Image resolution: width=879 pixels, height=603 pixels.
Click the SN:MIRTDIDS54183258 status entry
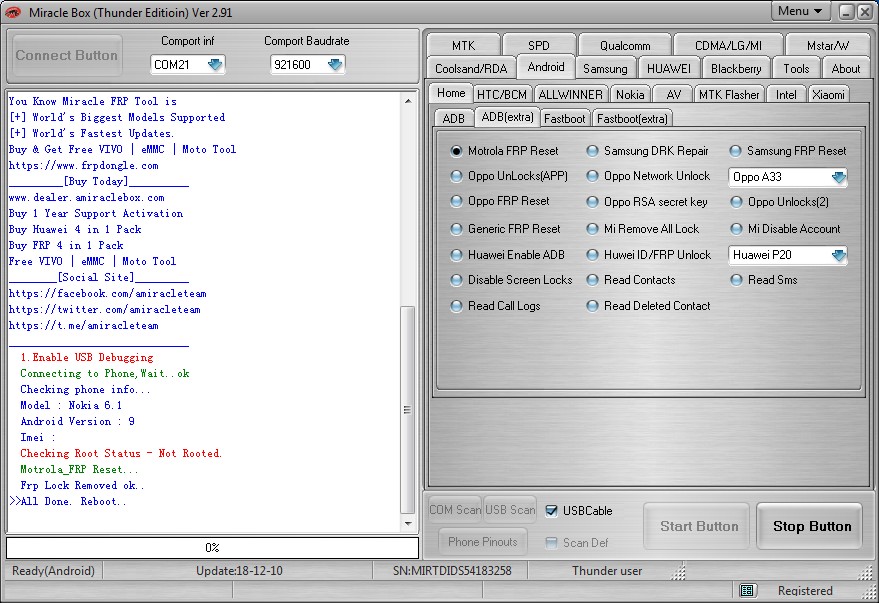point(452,570)
